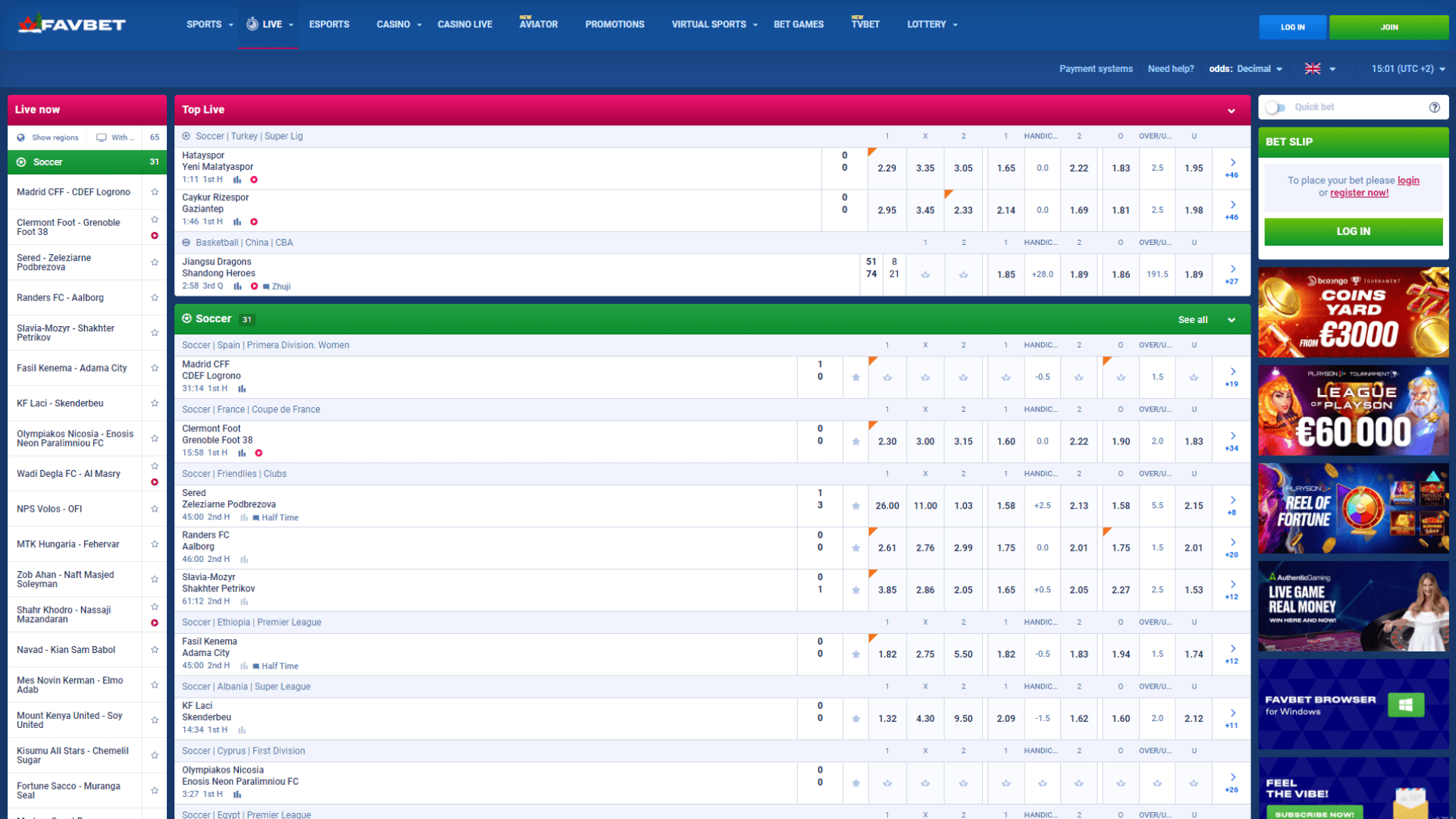Click the live video icon in Wadi Degla sidebar row
Screen dimensions: 1456x819
(x=155, y=482)
